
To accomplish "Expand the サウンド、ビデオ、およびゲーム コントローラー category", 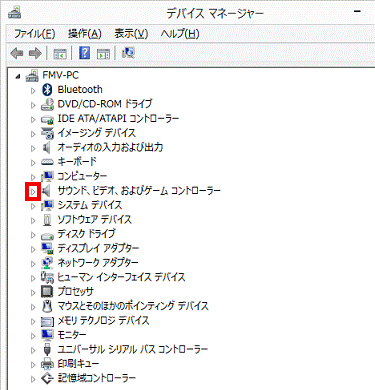I will pos(33,192).
